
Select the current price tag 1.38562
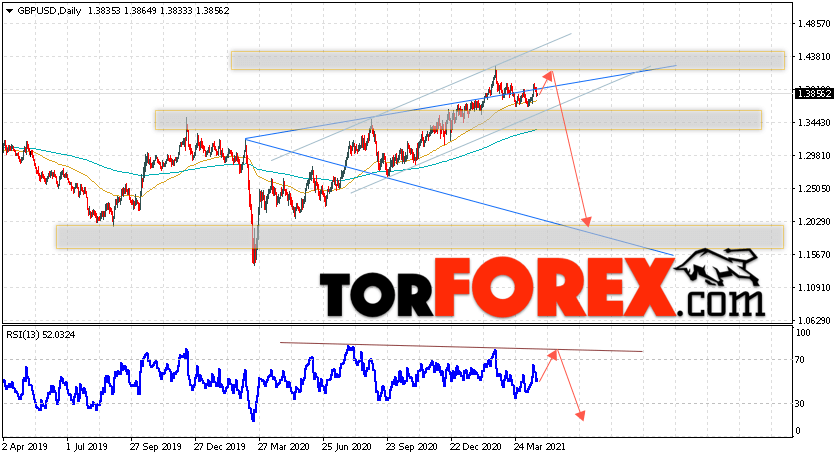(814, 94)
